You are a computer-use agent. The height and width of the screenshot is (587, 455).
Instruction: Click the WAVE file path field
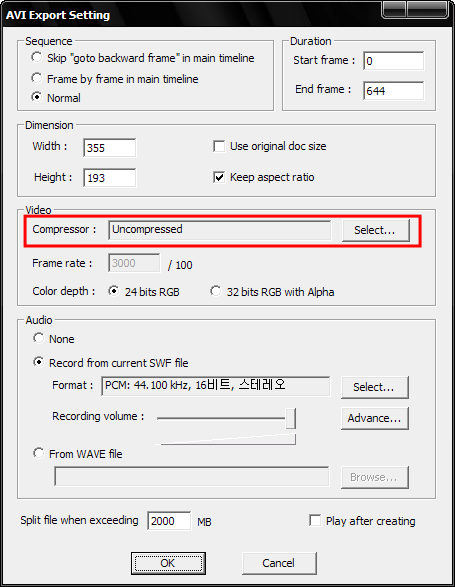(x=192, y=476)
